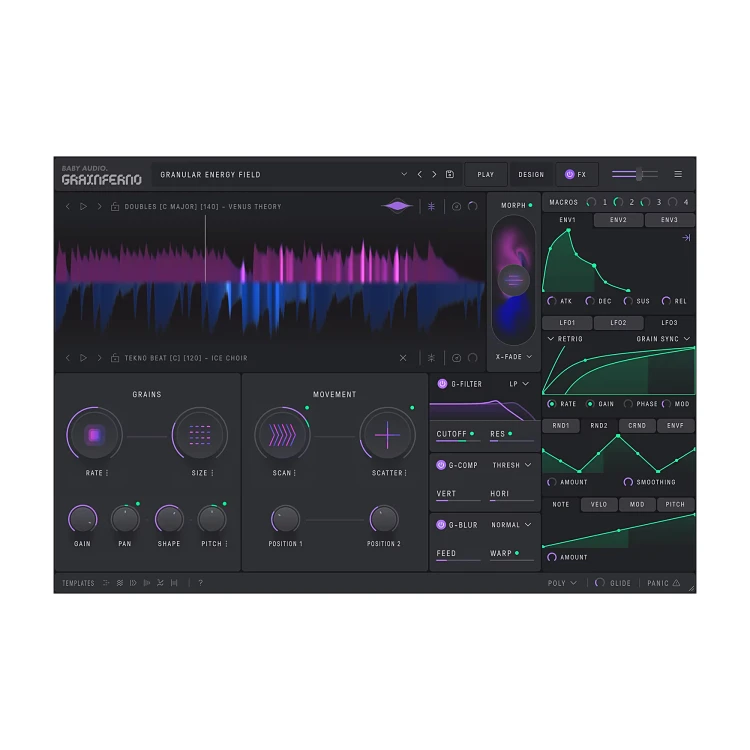This screenshot has width=750, height=750.
Task: Select the wavy template icon in bottom bar
Action: 120,583
